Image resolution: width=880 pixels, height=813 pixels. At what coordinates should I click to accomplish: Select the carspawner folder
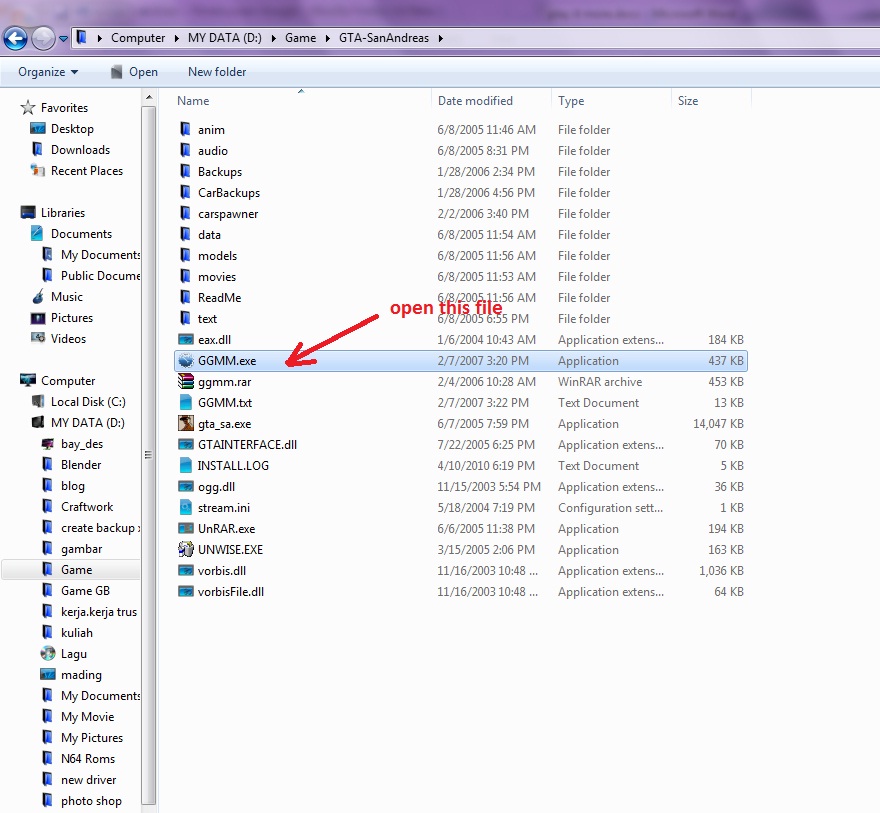pyautogui.click(x=228, y=214)
